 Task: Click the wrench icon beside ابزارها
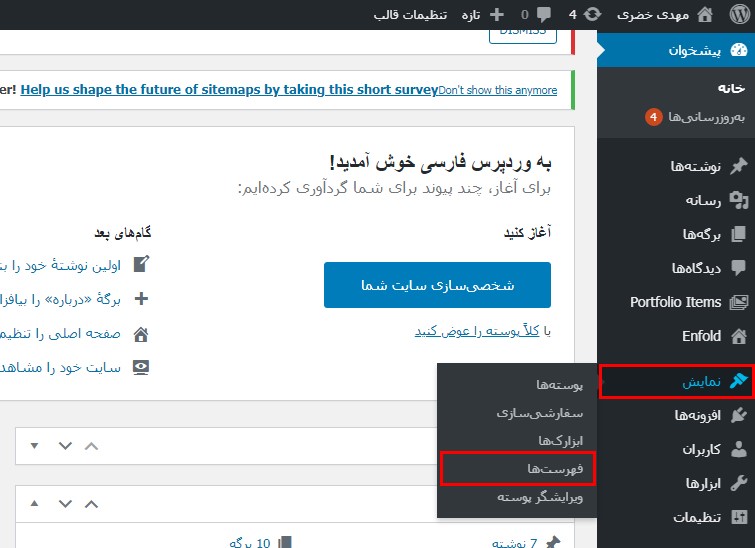(x=739, y=483)
